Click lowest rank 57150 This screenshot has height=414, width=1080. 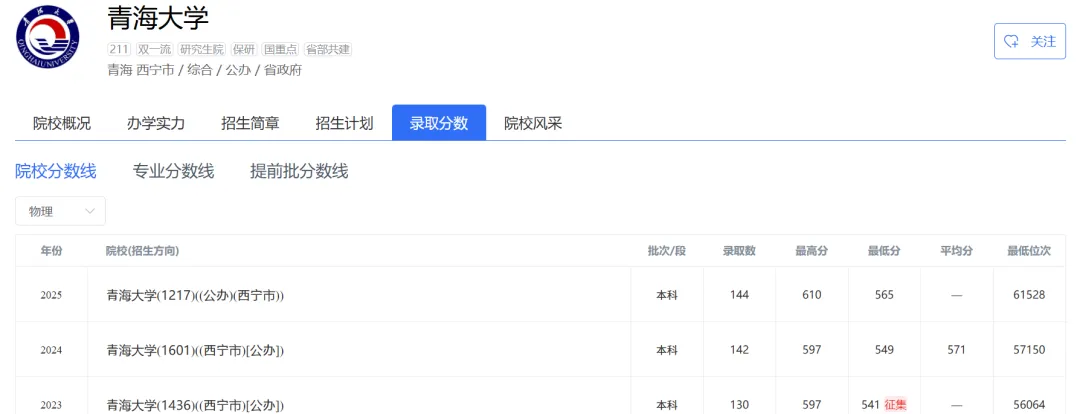pyautogui.click(x=1029, y=350)
